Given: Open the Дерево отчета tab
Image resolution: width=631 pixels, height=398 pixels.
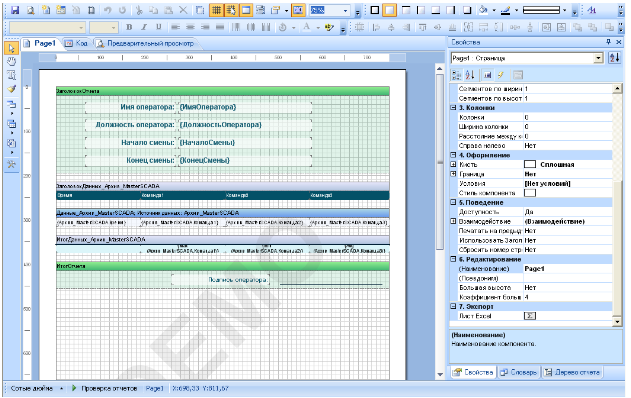Looking at the screenshot, I should pos(572,373).
